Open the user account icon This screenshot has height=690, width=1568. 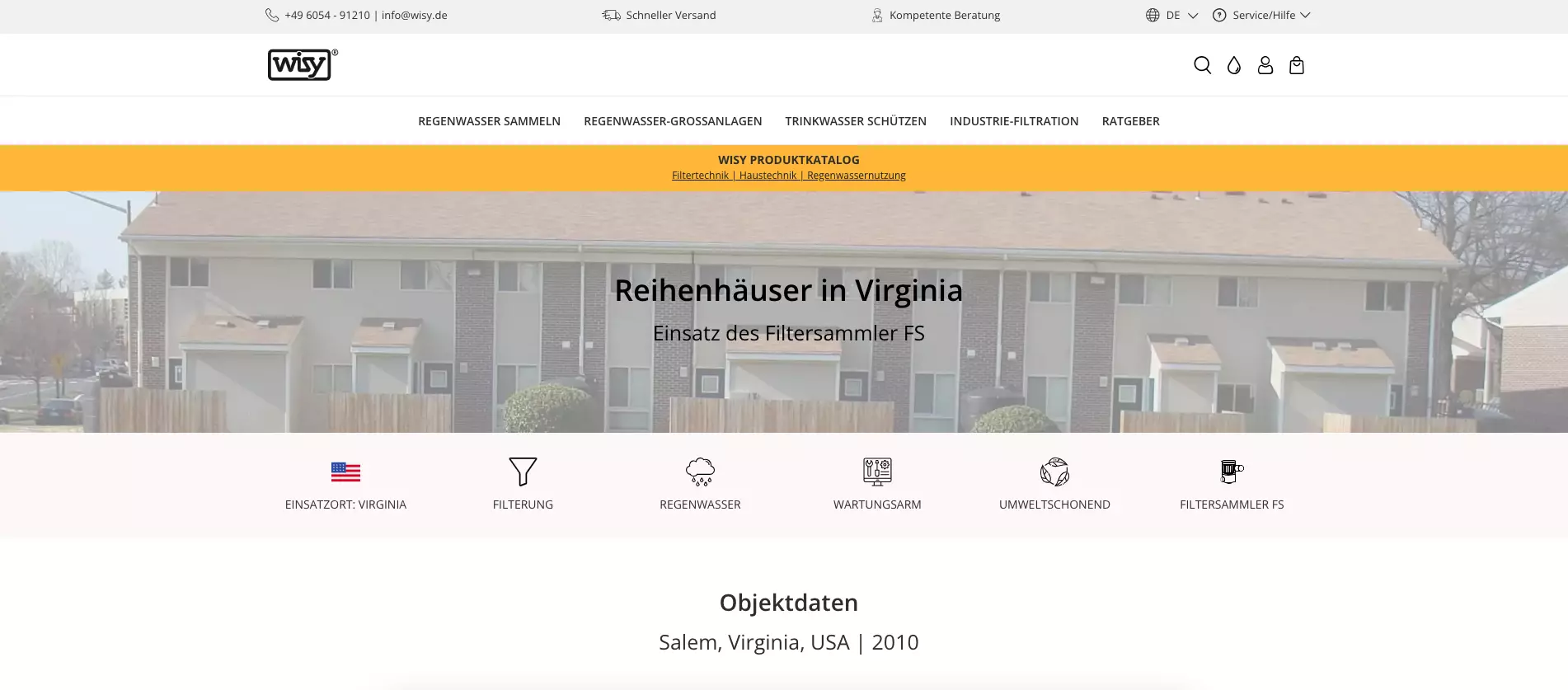click(1265, 65)
